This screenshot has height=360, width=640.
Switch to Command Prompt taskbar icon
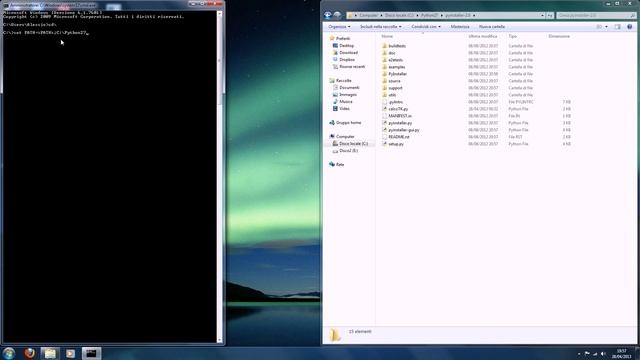[91, 353]
